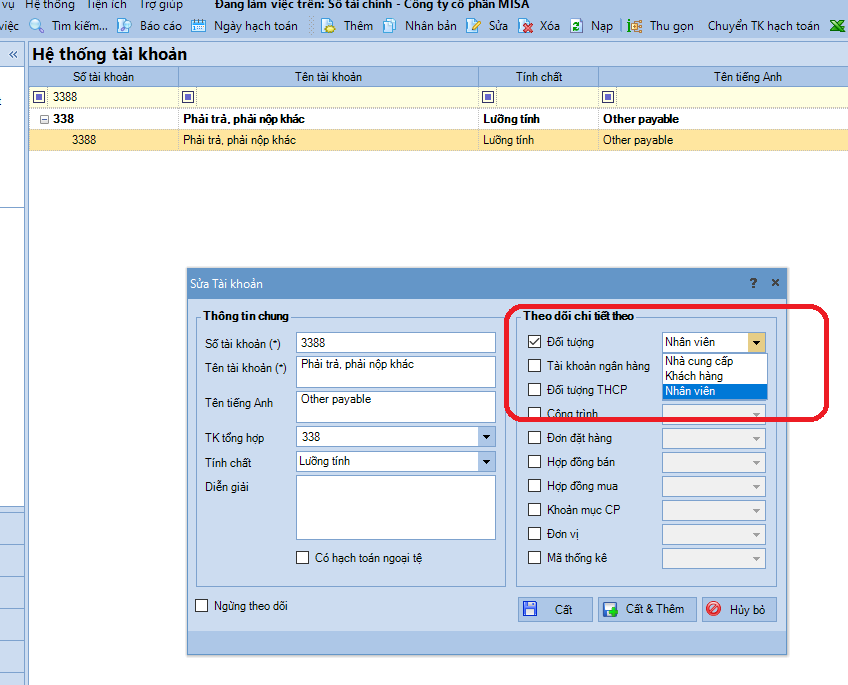This screenshot has width=848, height=685.
Task: Click the help question mark in dialog
Action: point(753,283)
